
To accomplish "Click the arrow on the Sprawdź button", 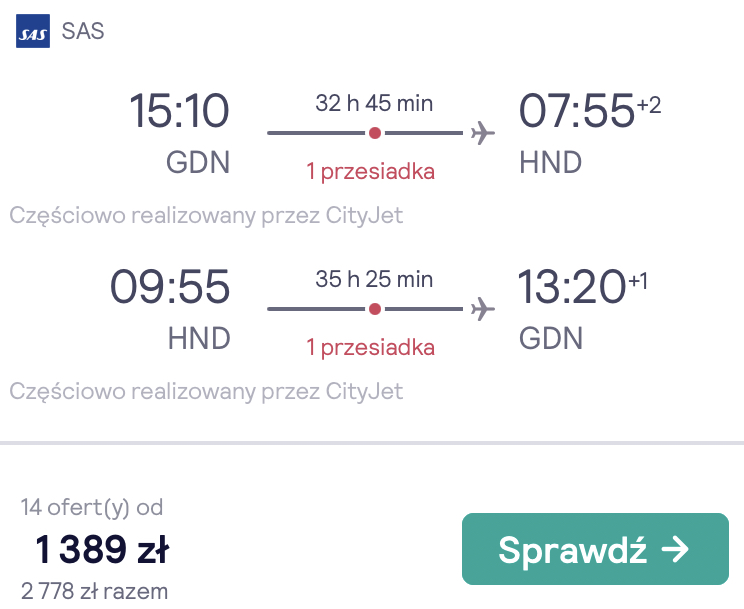I will tap(675, 550).
